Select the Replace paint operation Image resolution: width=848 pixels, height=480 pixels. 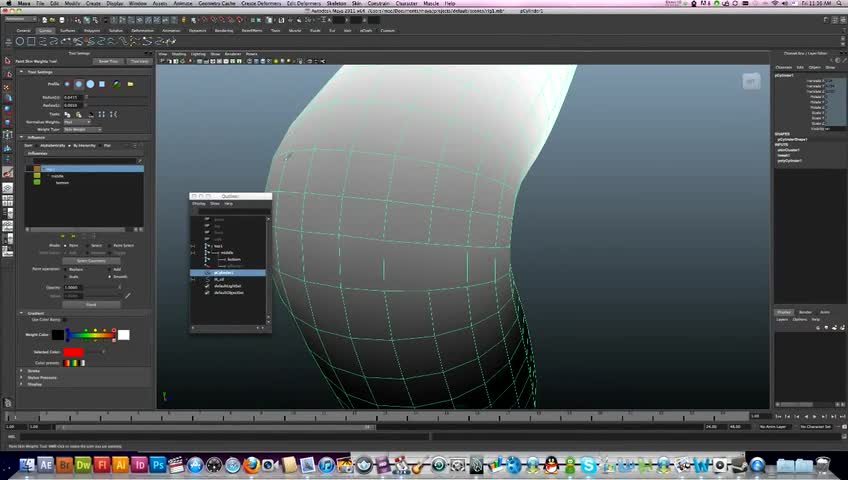(x=67, y=269)
